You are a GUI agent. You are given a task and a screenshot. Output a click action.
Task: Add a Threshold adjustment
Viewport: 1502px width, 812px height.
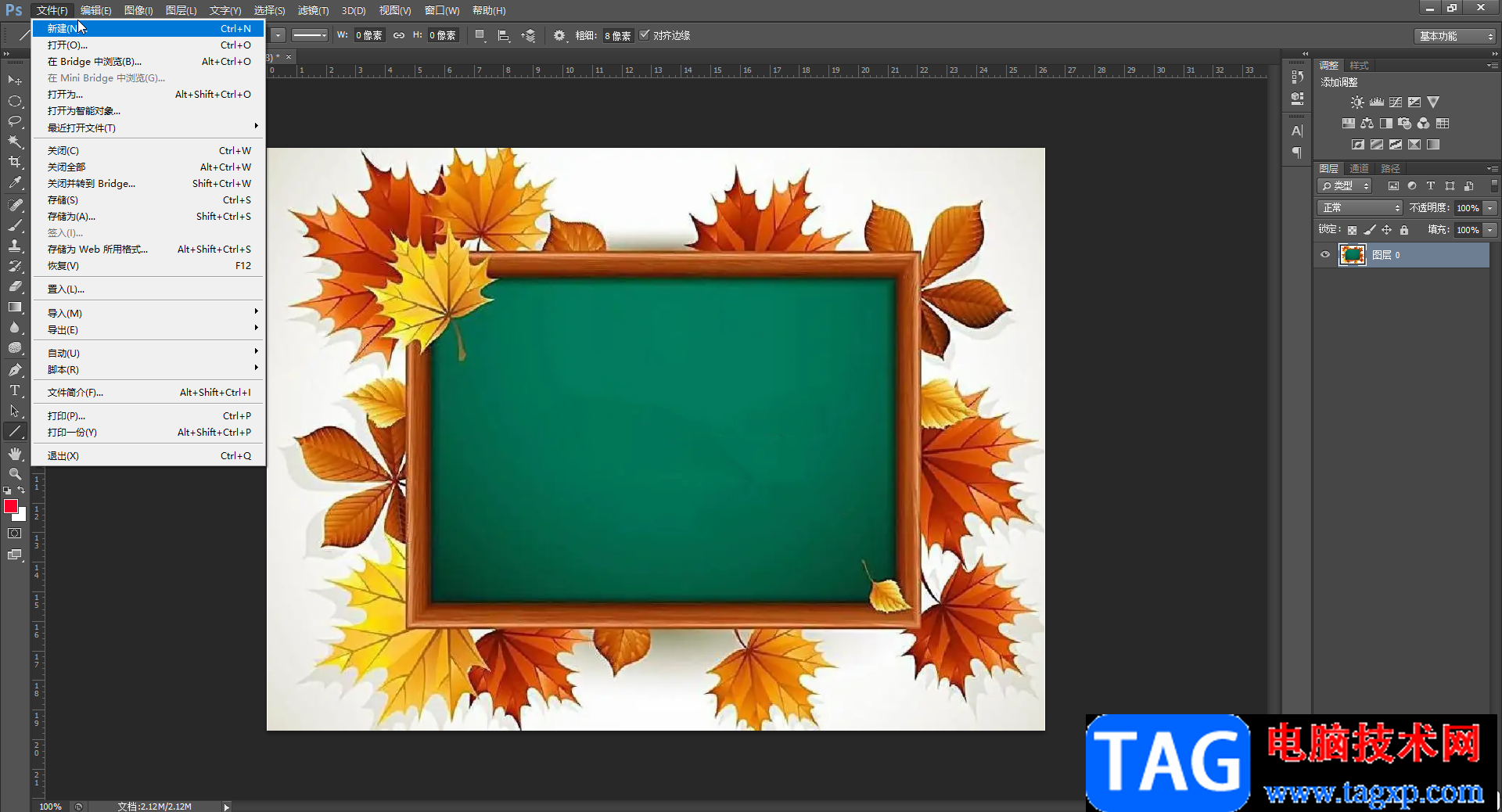pyautogui.click(x=1396, y=145)
